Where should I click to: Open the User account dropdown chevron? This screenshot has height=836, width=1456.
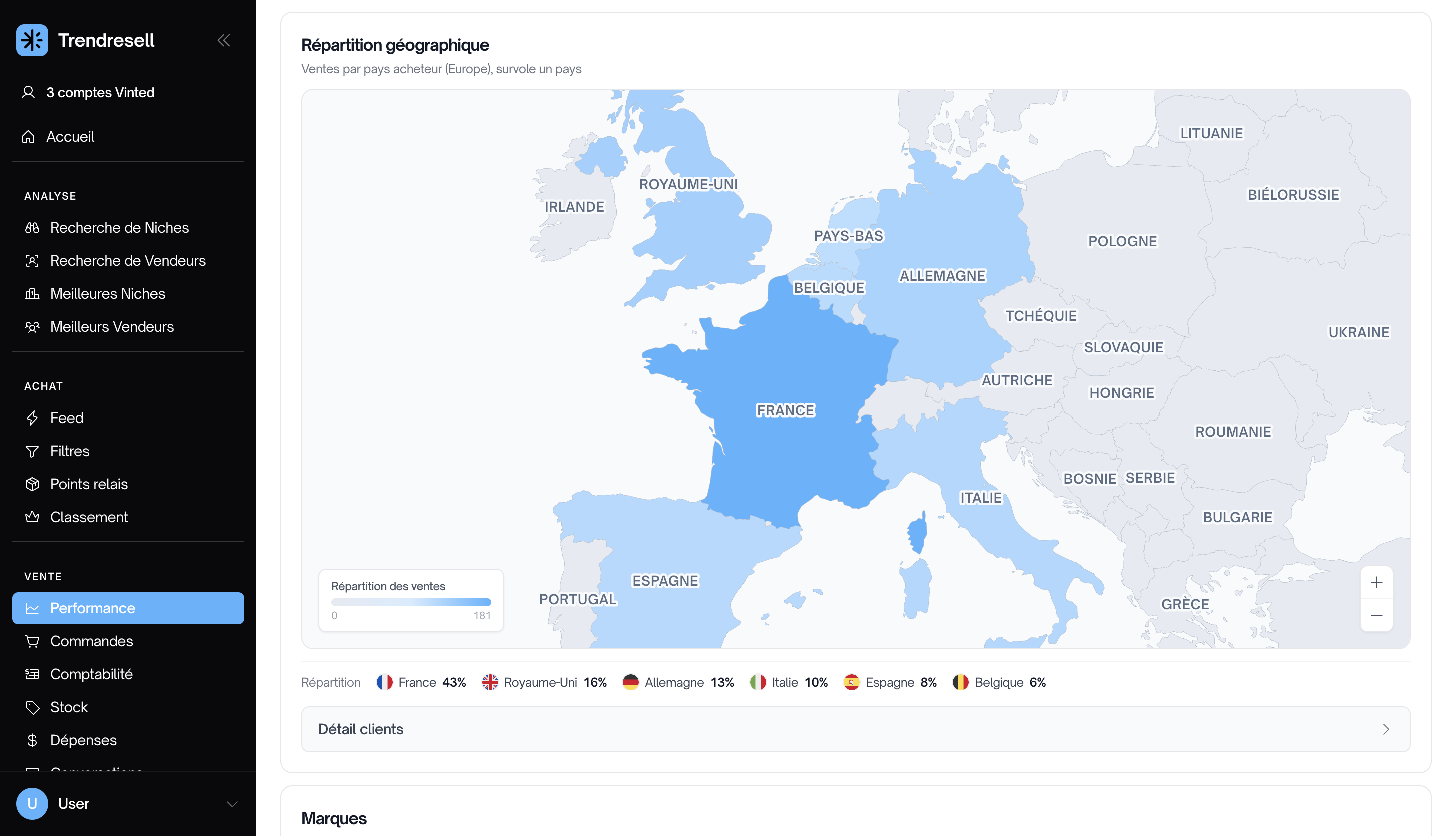(x=232, y=804)
